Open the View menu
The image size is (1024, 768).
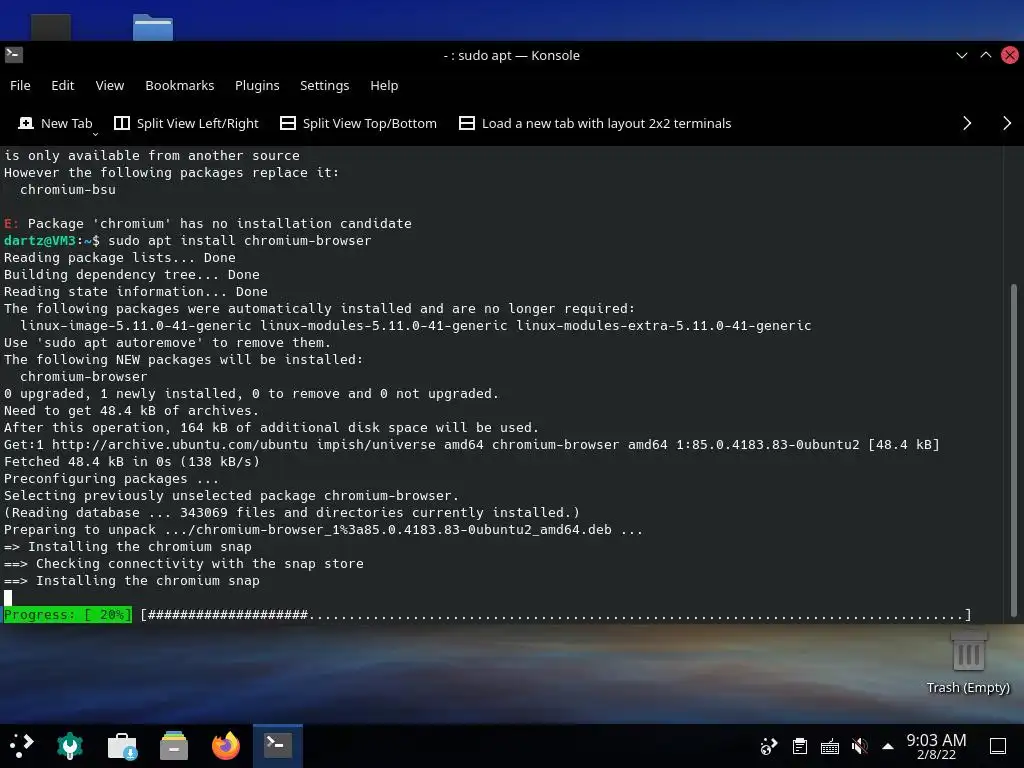pos(110,86)
